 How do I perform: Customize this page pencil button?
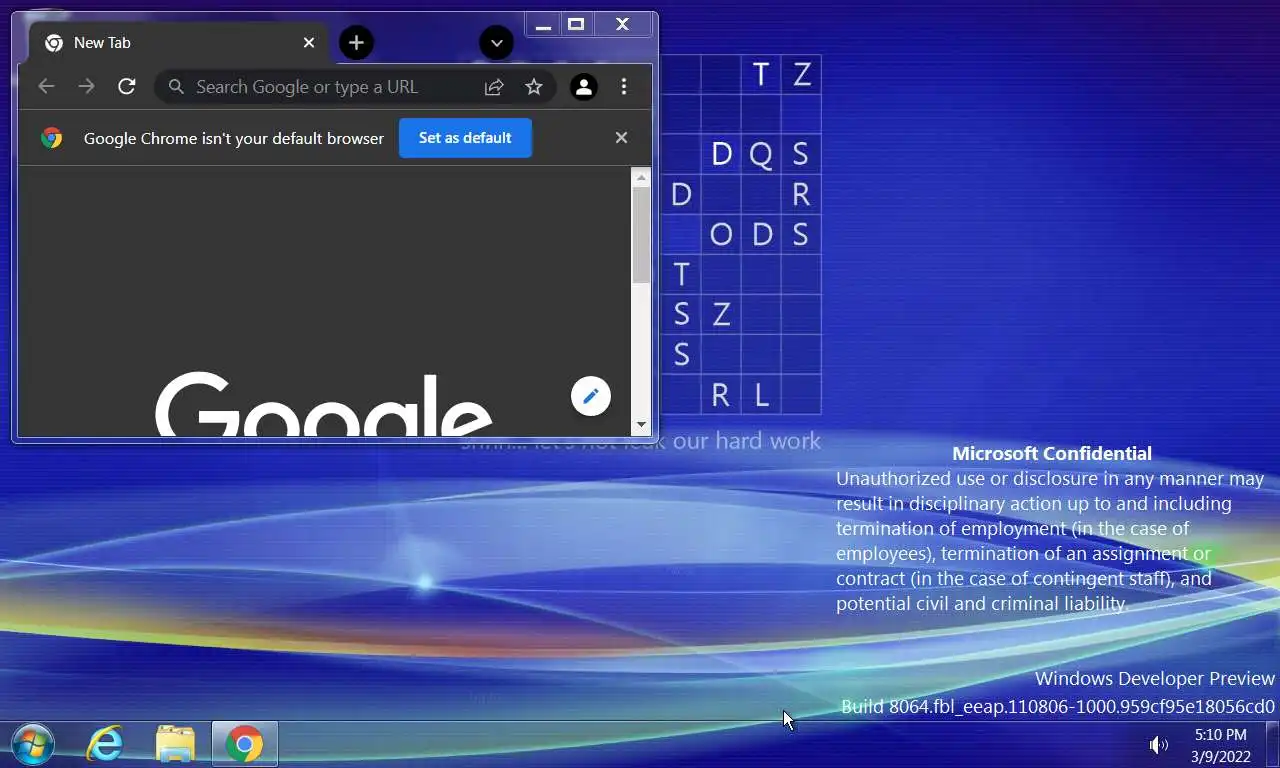pos(590,396)
